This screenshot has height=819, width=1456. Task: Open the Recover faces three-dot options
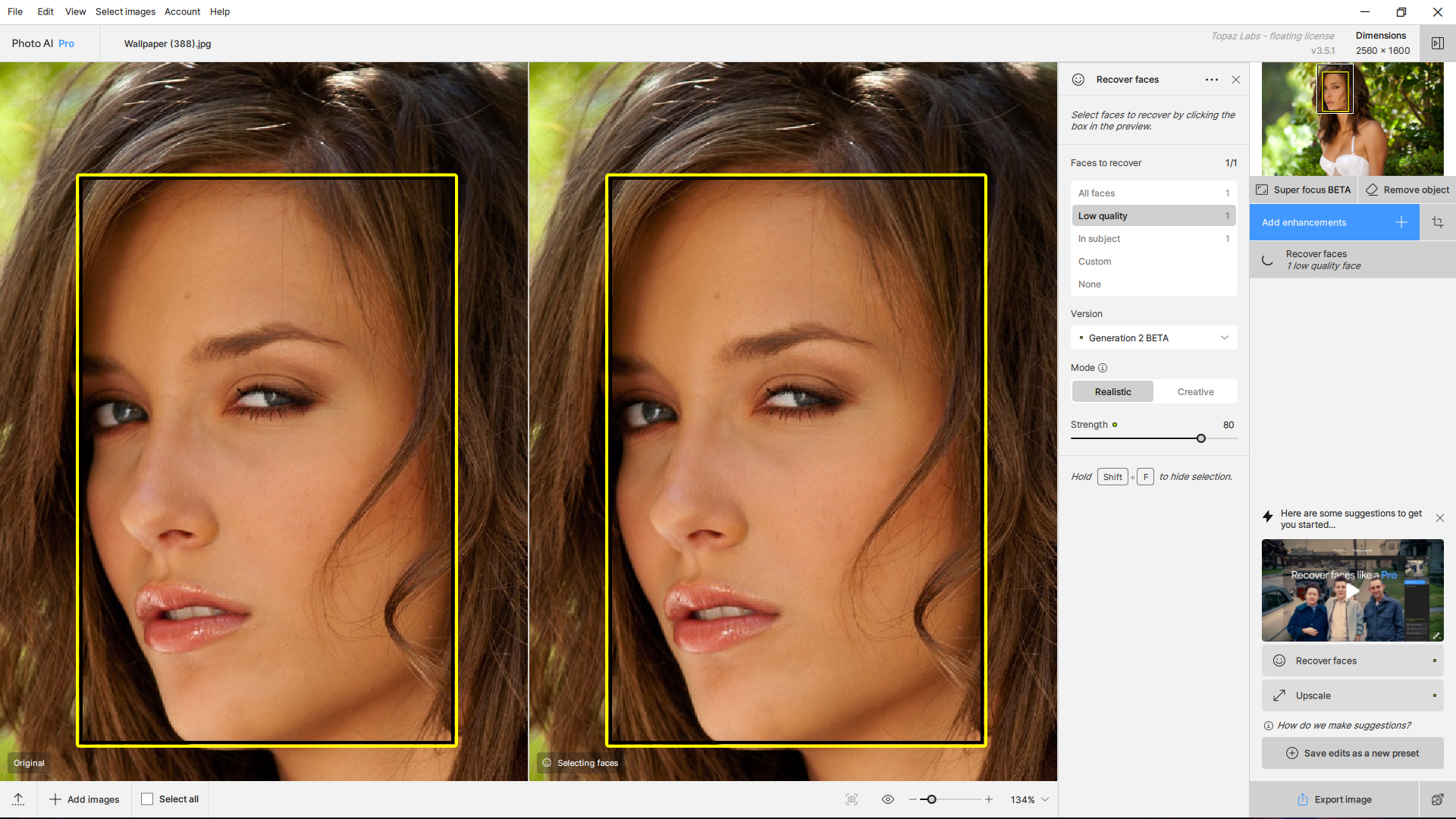point(1211,80)
